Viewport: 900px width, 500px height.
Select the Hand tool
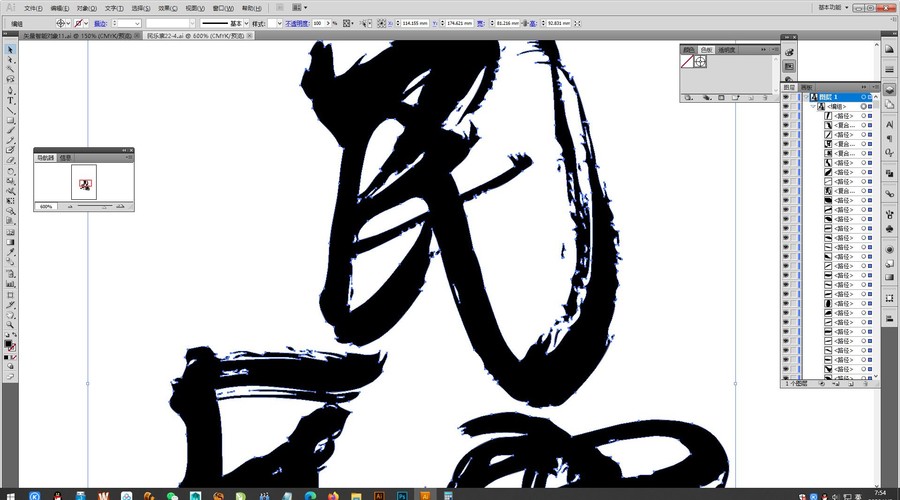[x=10, y=315]
